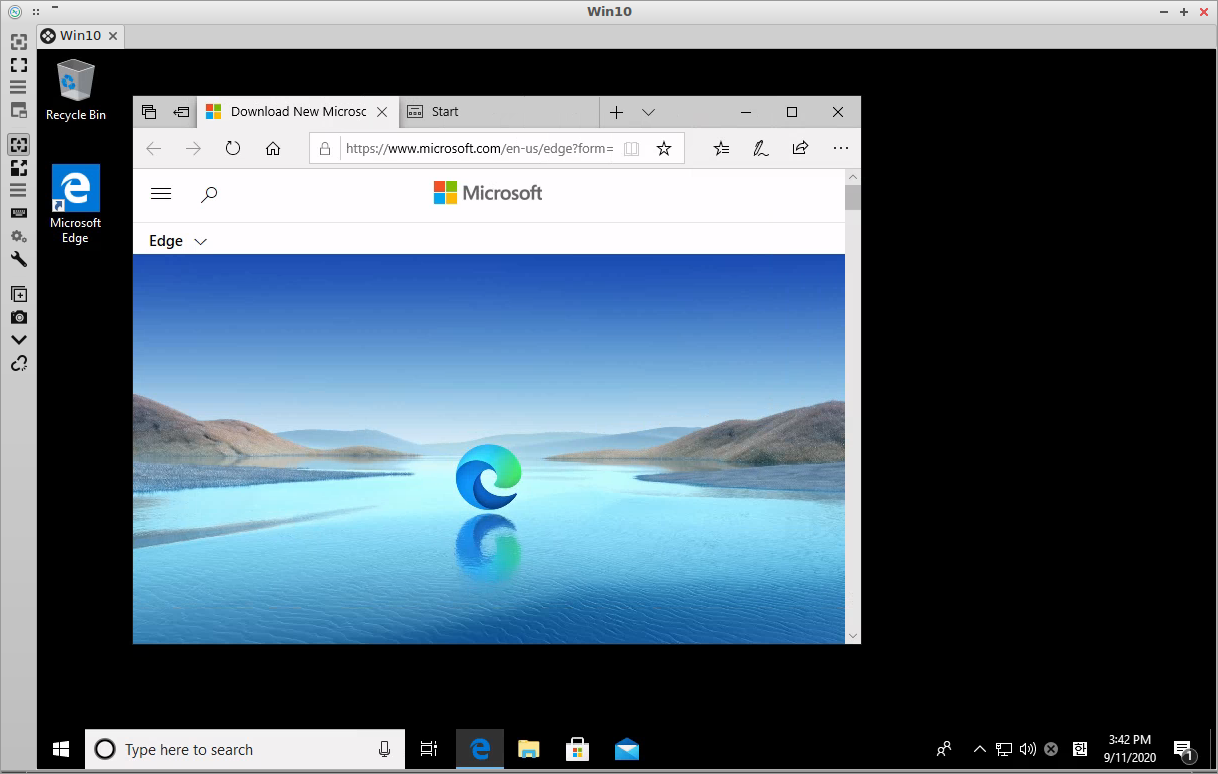
Task: Click the volume speaker tray icon
Action: click(x=1027, y=749)
